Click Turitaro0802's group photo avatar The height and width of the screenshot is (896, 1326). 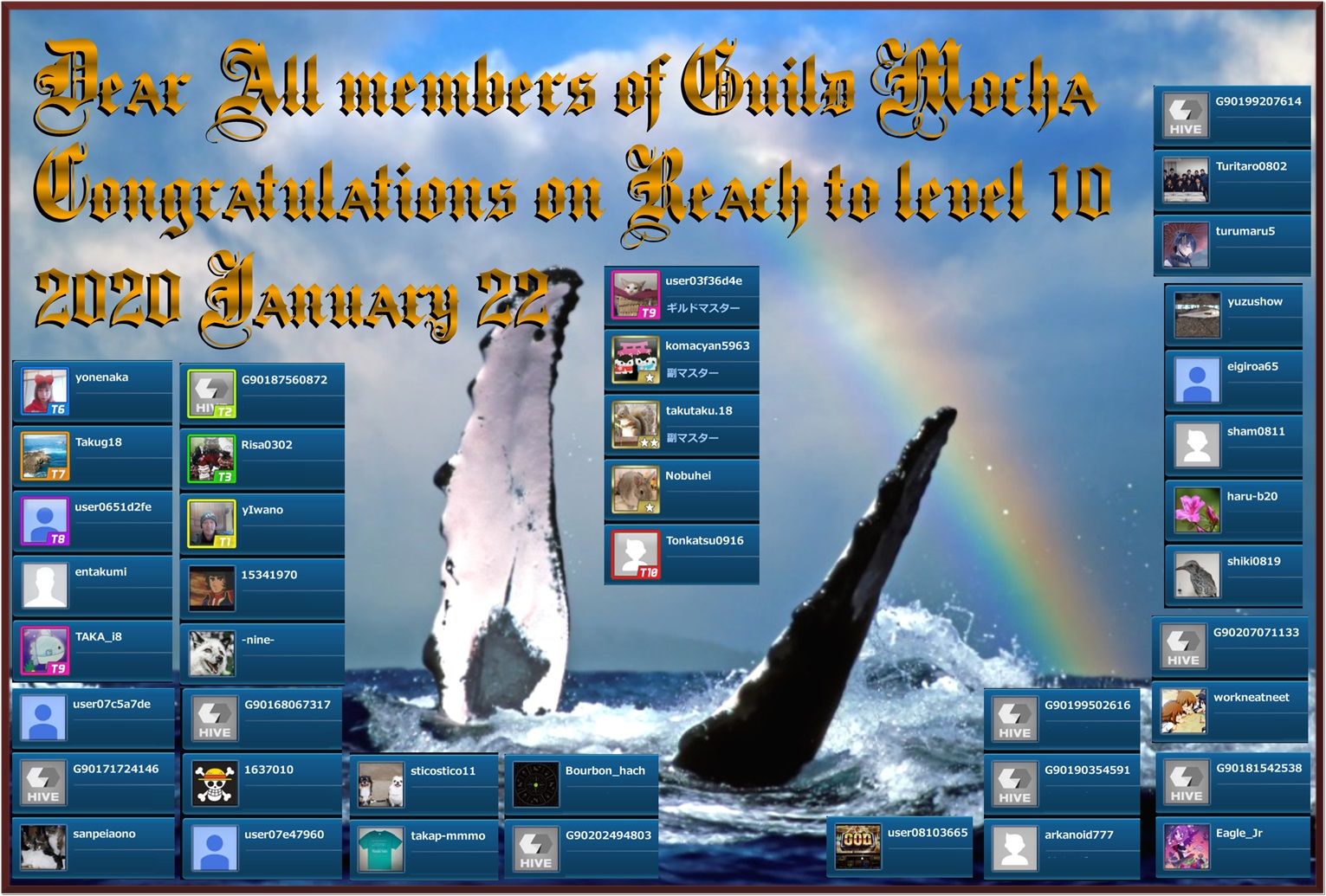1186,181
